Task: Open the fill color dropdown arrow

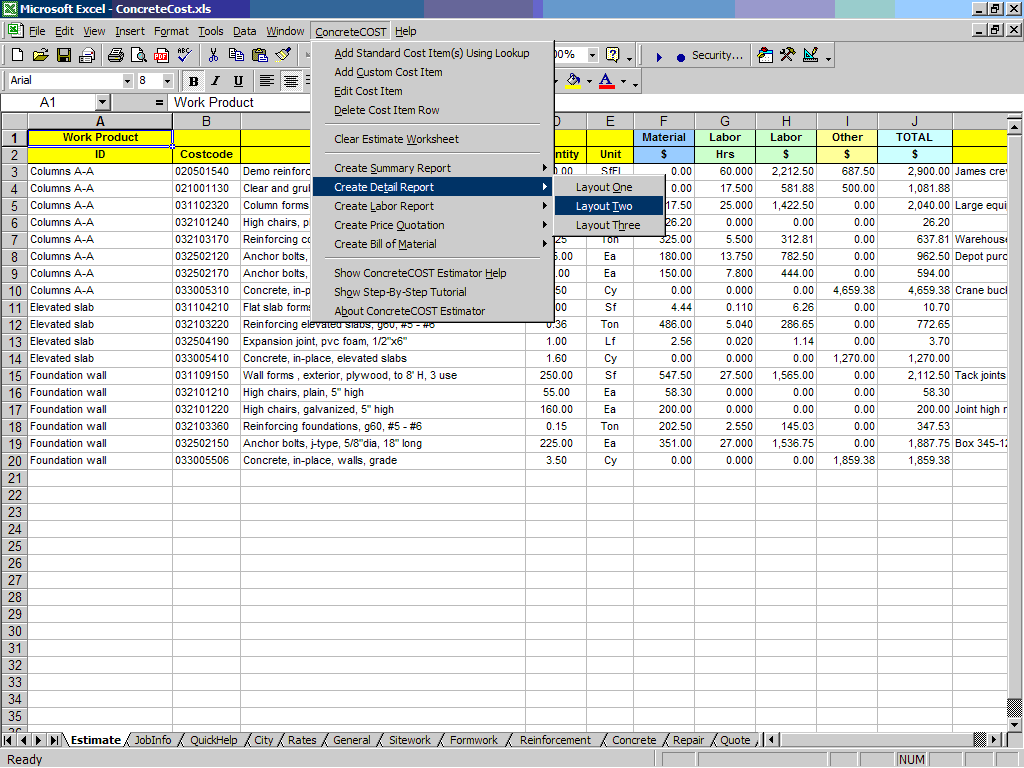Action: point(589,80)
